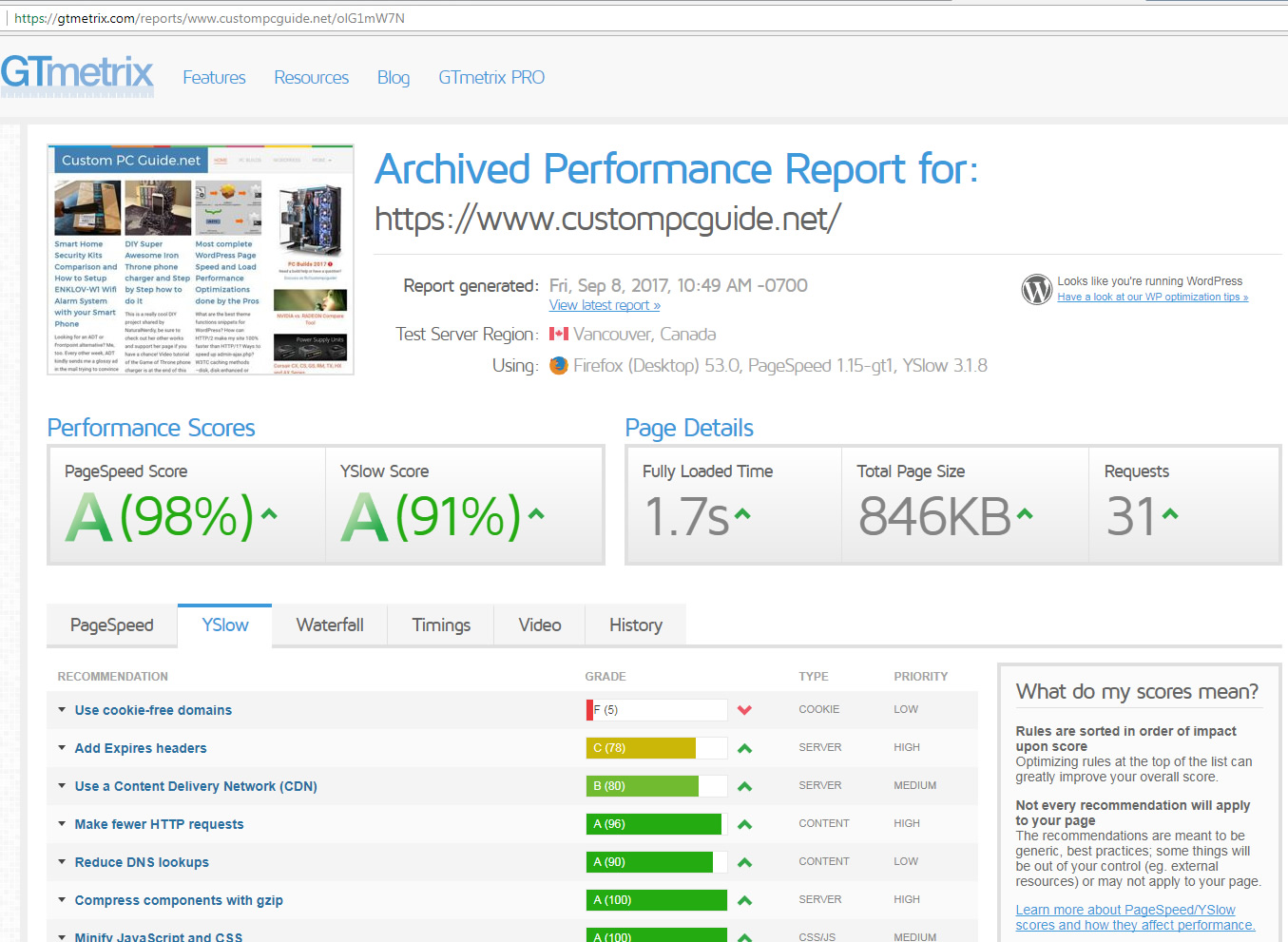Click the green up arrow in Add Expires headers row
Screen dimensions: 1288x942
click(744, 748)
